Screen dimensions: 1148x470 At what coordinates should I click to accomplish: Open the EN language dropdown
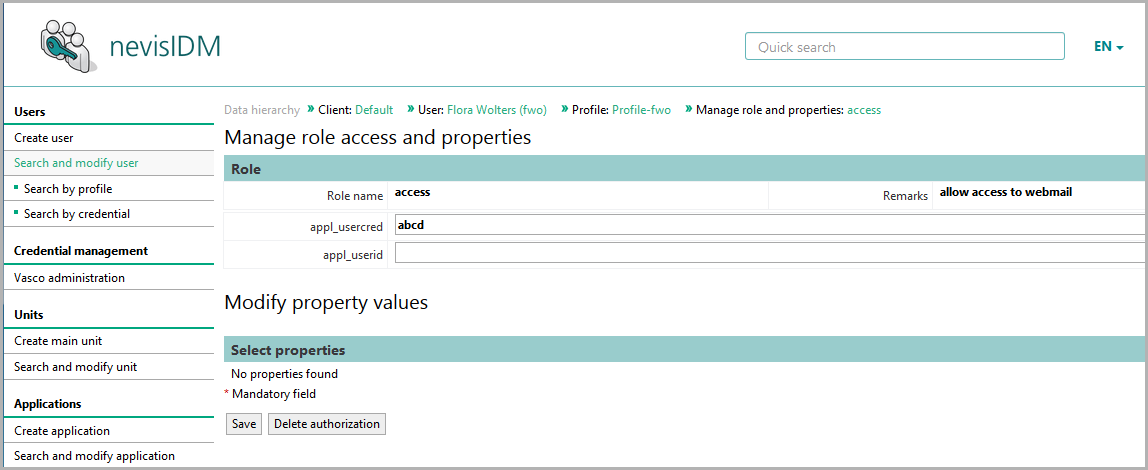(1108, 47)
